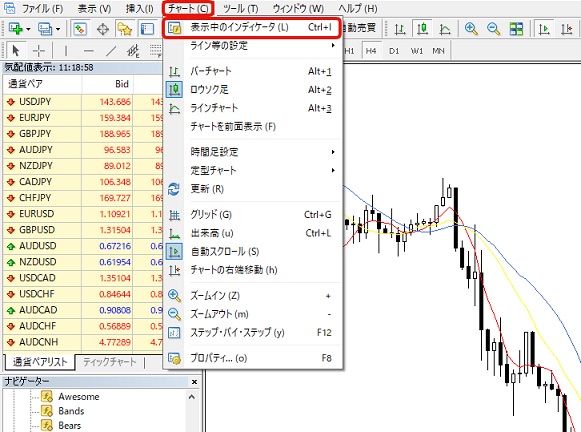Open the ウィンドウ (W) menu
Image resolution: width=581 pixels, height=432 pixels.
(x=298, y=9)
